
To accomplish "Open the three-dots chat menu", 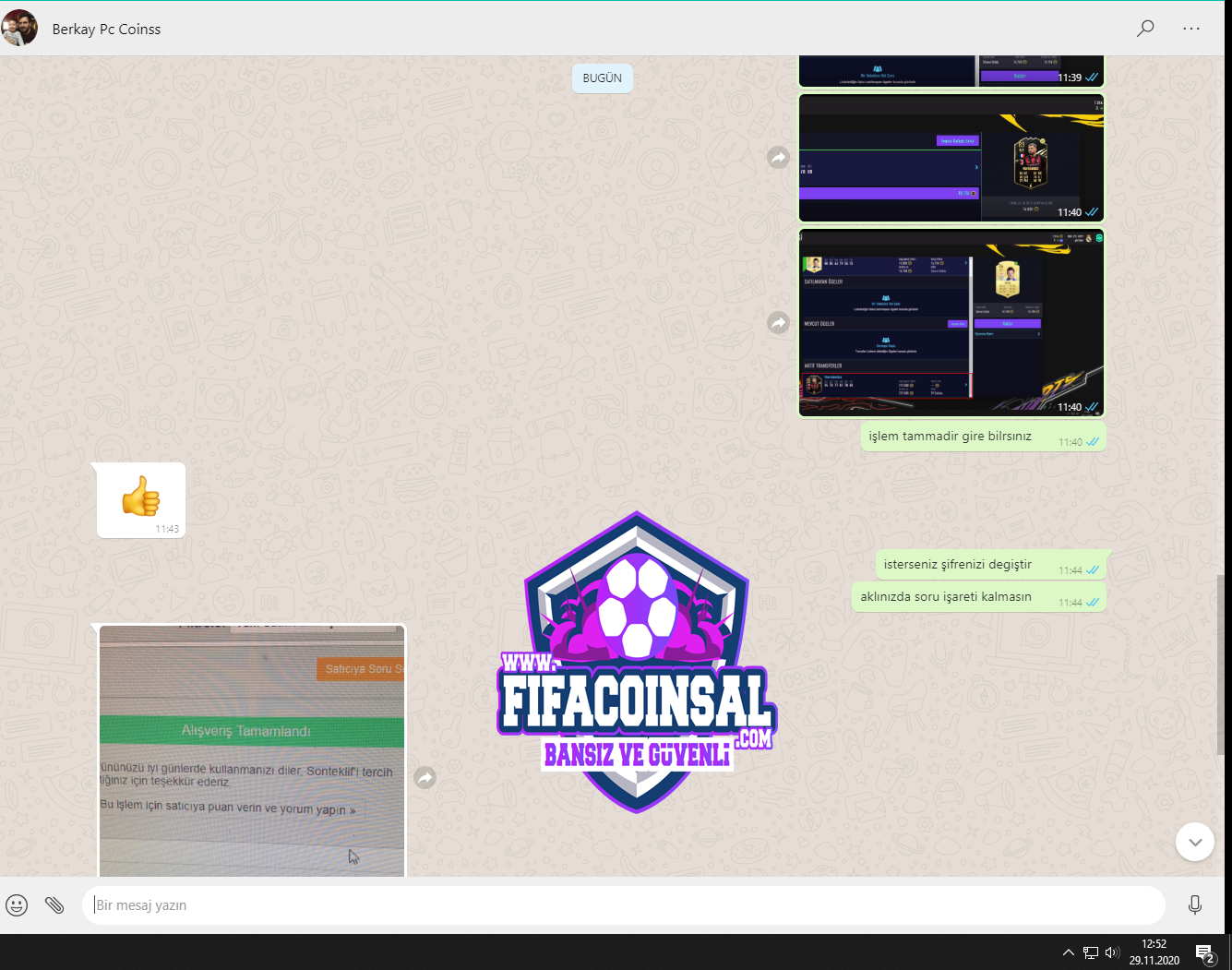I will coord(1191,29).
